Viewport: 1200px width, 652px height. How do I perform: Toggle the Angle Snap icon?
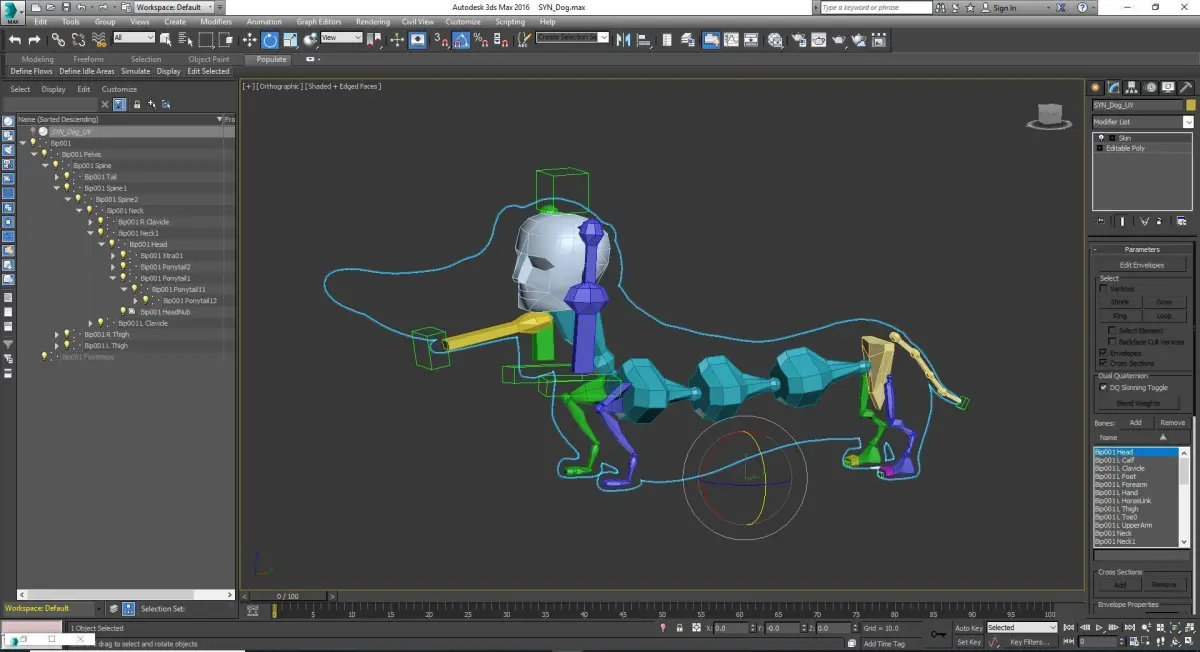[461, 40]
